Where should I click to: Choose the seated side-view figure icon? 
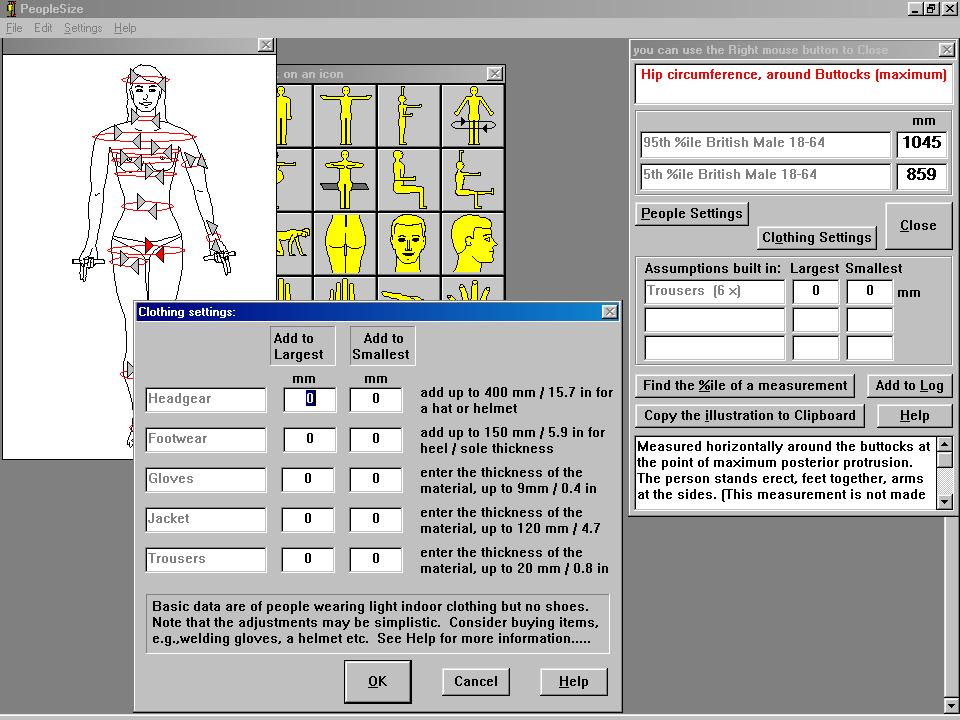409,180
